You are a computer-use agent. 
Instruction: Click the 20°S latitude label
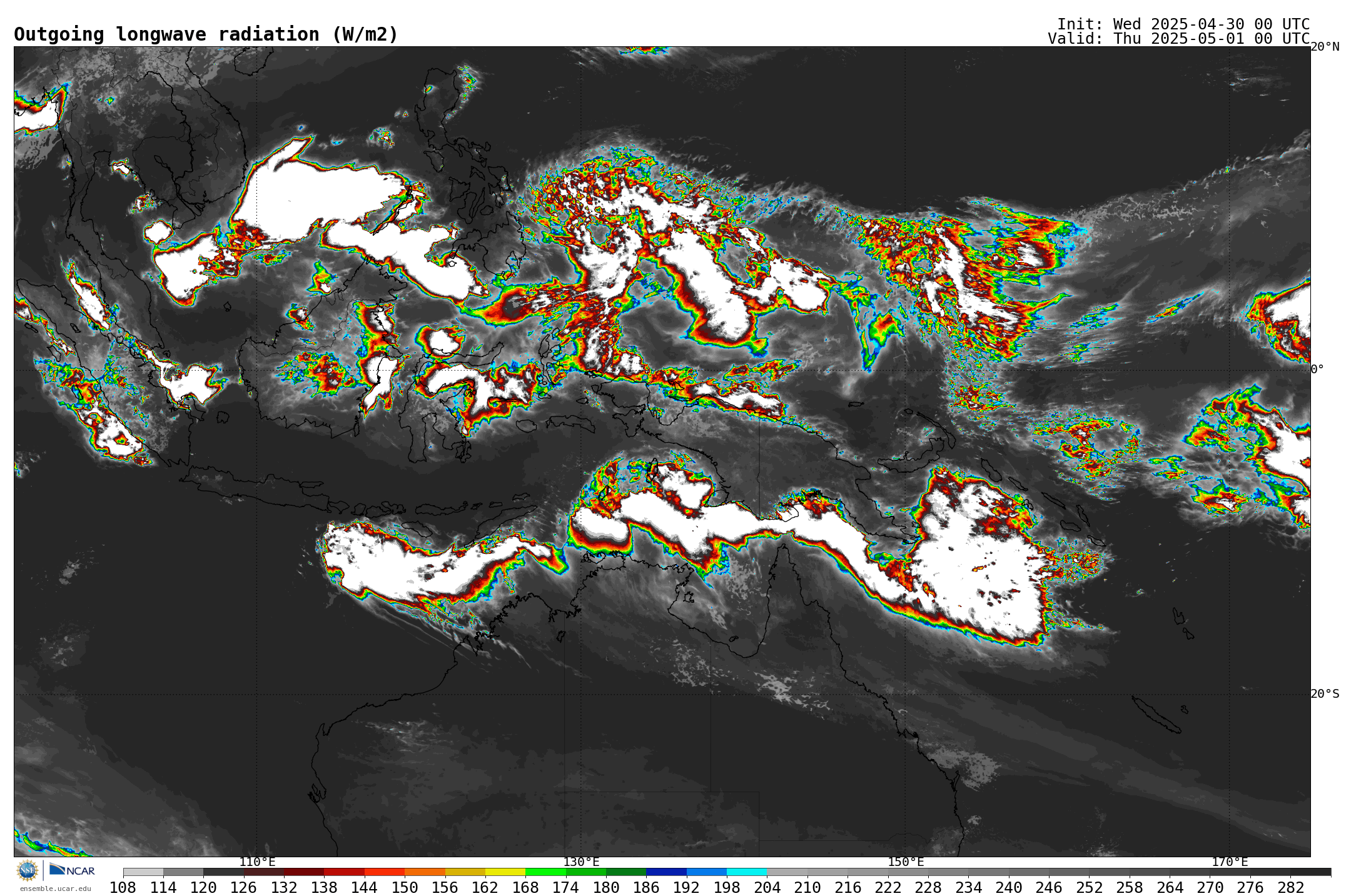pyautogui.click(x=1325, y=693)
